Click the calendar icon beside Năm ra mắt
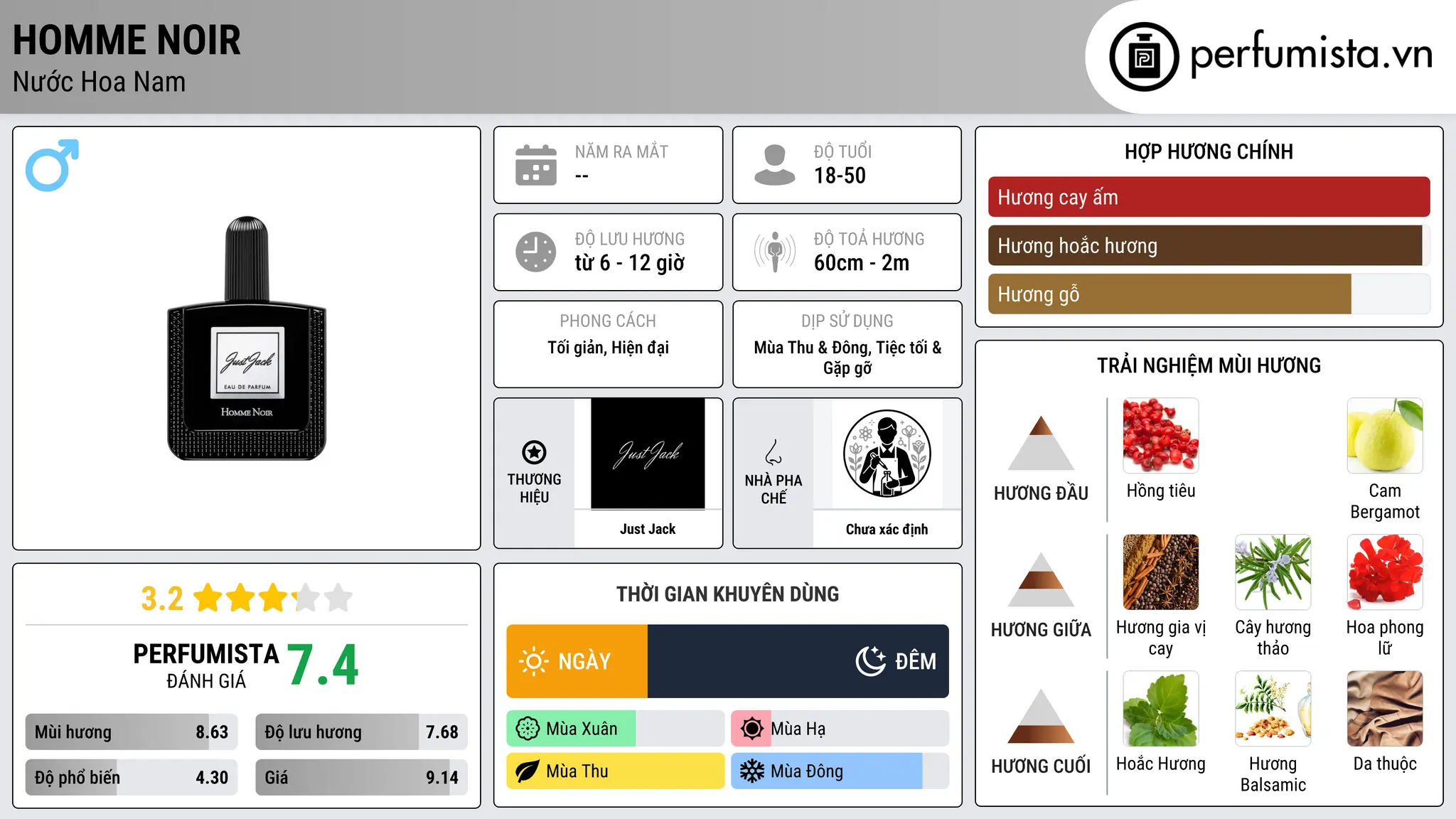This screenshot has width=1456, height=819. tap(536, 165)
